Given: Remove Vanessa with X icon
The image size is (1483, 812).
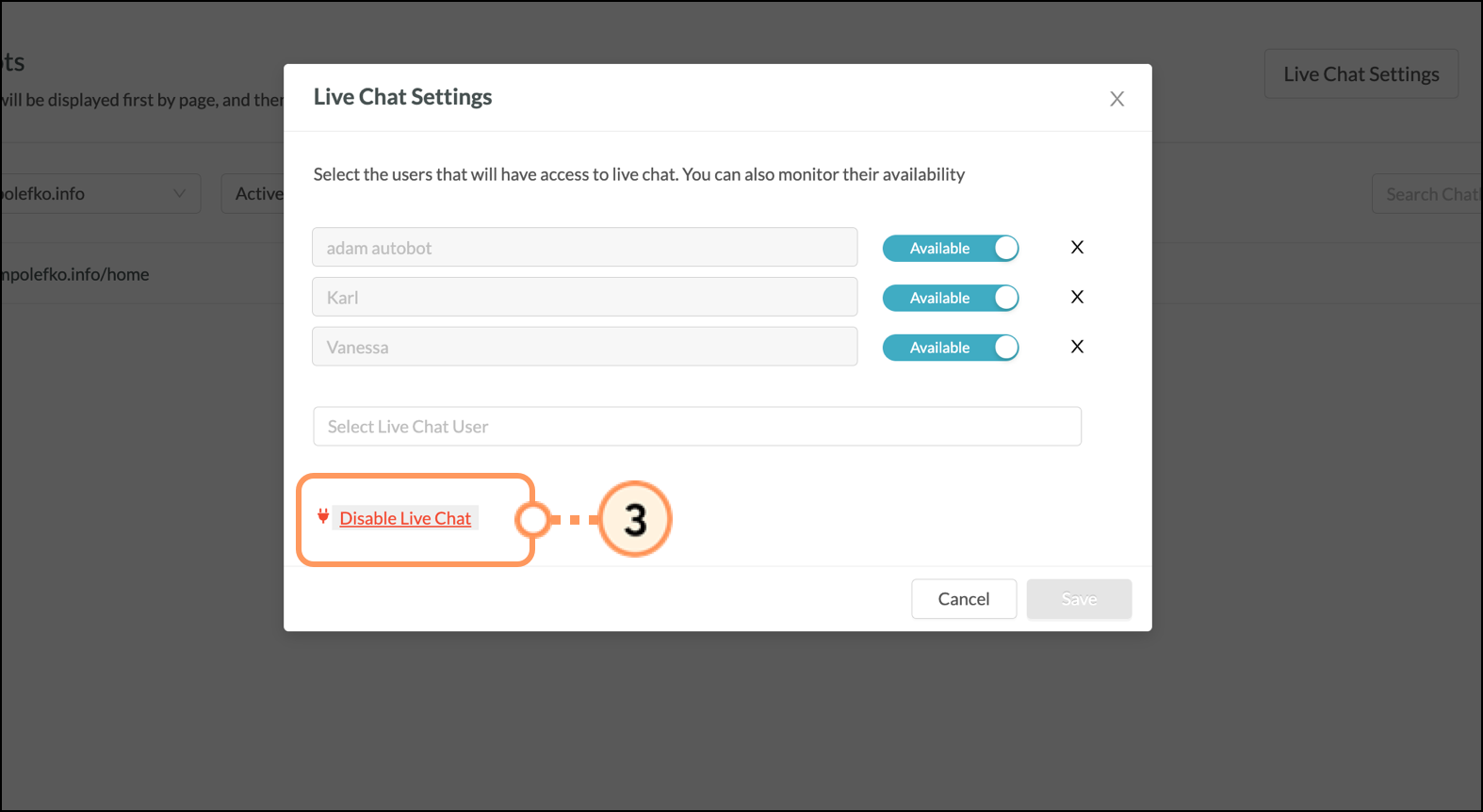Looking at the screenshot, I should pyautogui.click(x=1077, y=348).
